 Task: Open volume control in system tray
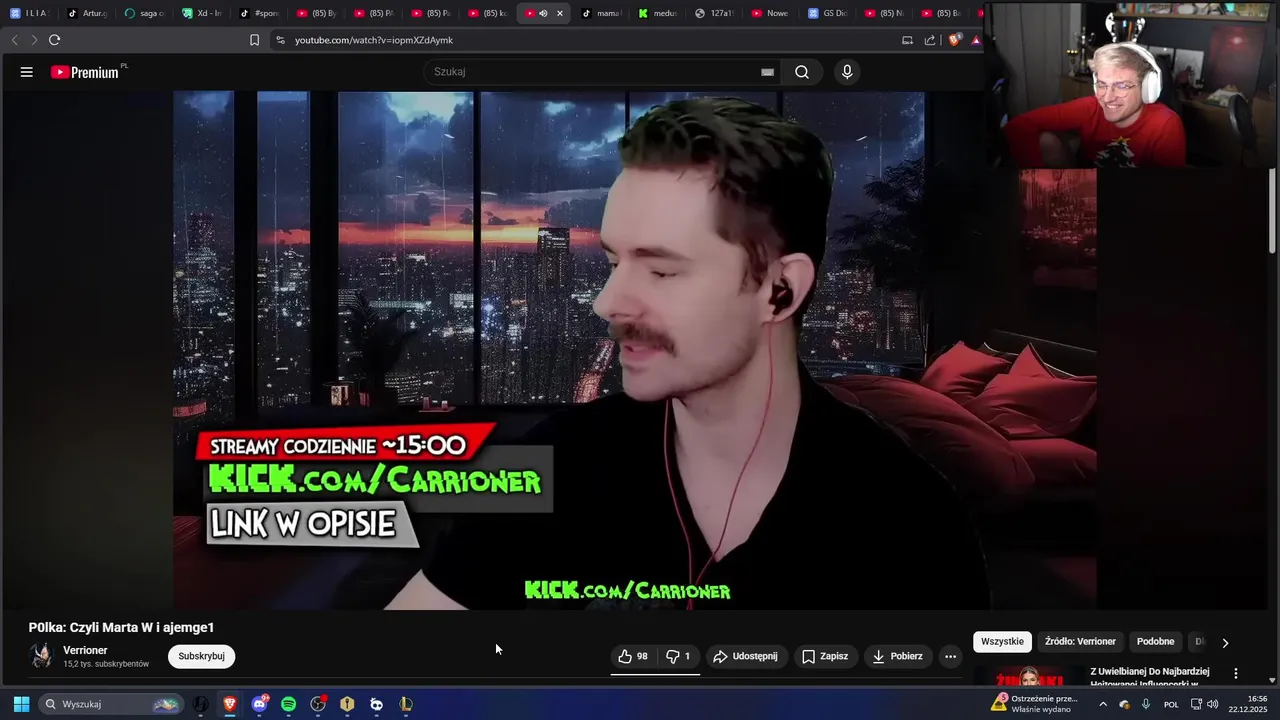pos(1213,704)
